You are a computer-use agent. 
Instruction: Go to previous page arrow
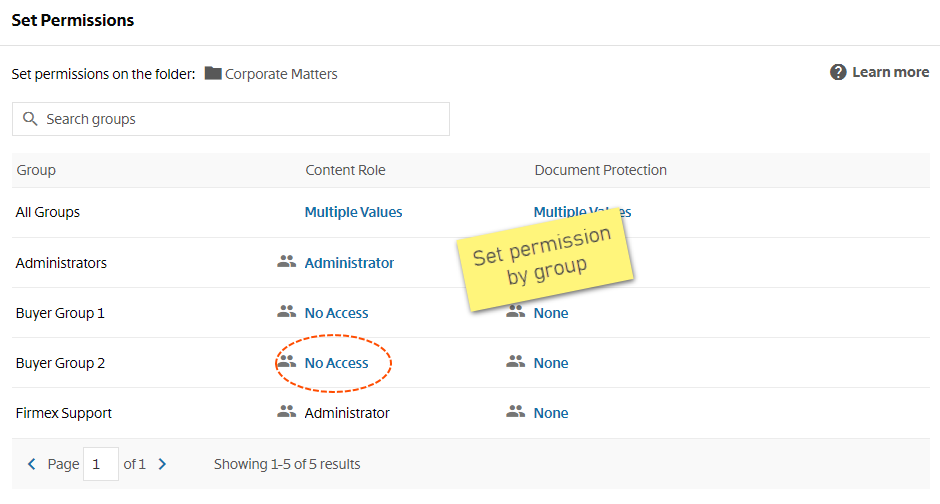click(32, 464)
